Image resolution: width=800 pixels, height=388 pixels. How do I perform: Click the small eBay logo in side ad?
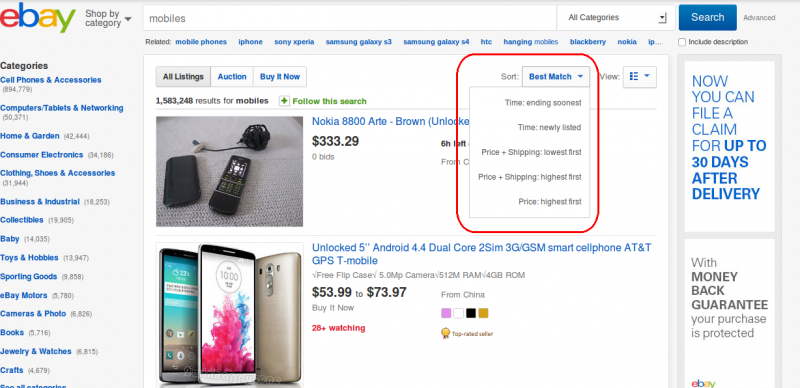704,383
